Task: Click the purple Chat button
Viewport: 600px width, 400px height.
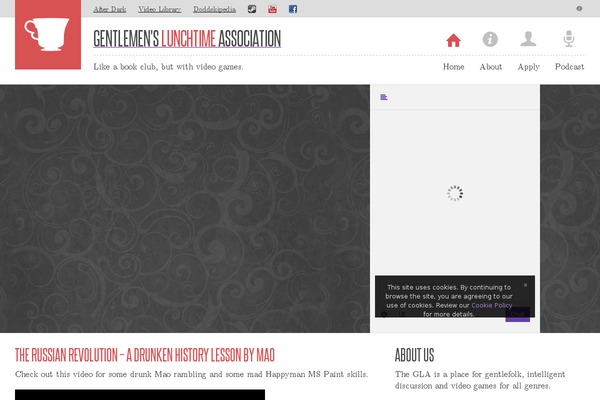Action: tap(517, 314)
